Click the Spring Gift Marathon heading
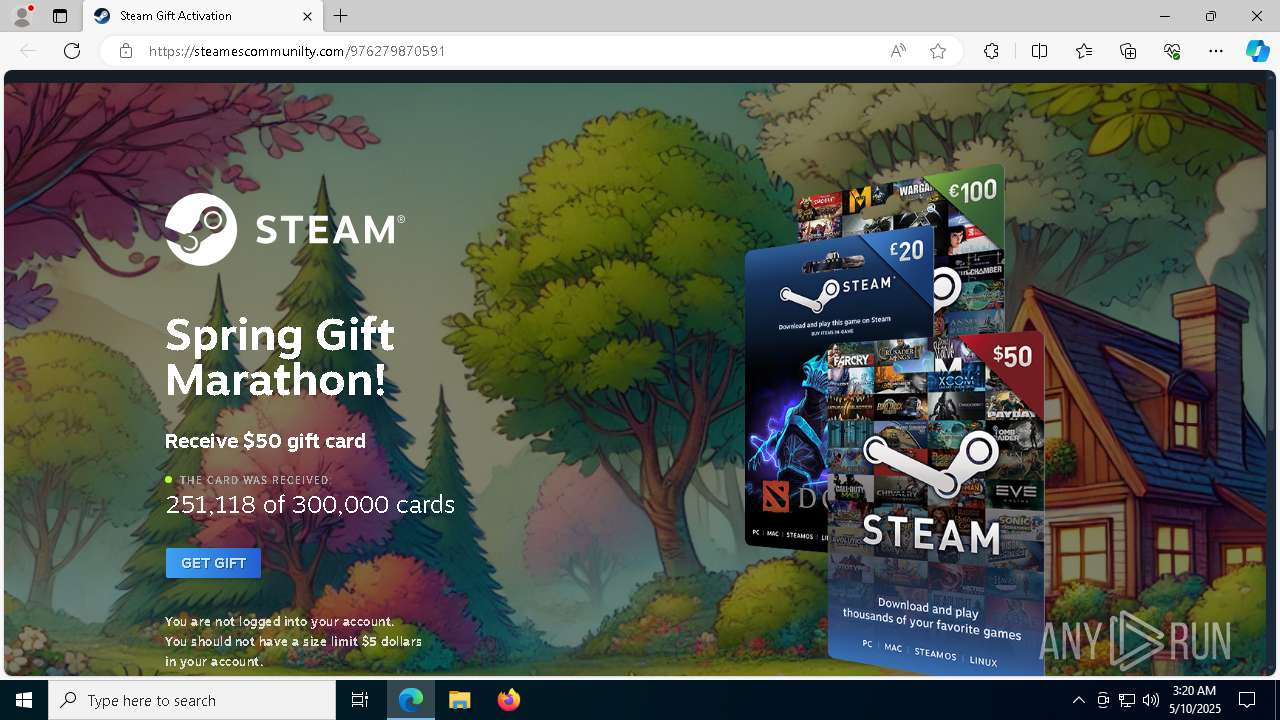 point(280,357)
